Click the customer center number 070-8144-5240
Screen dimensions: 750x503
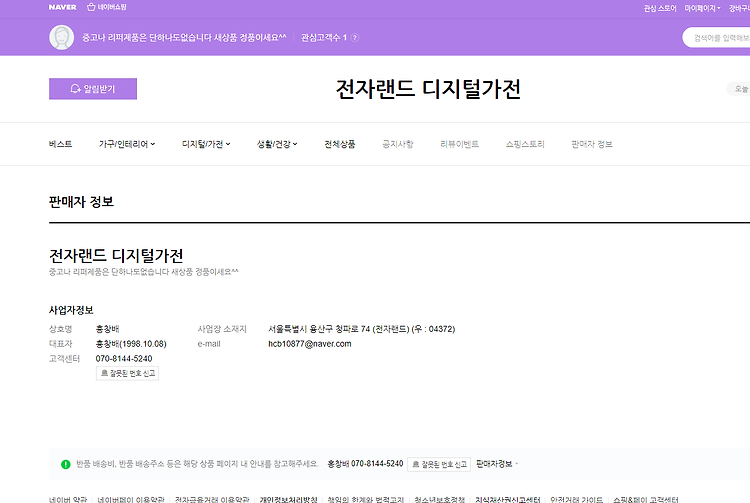coord(124,359)
